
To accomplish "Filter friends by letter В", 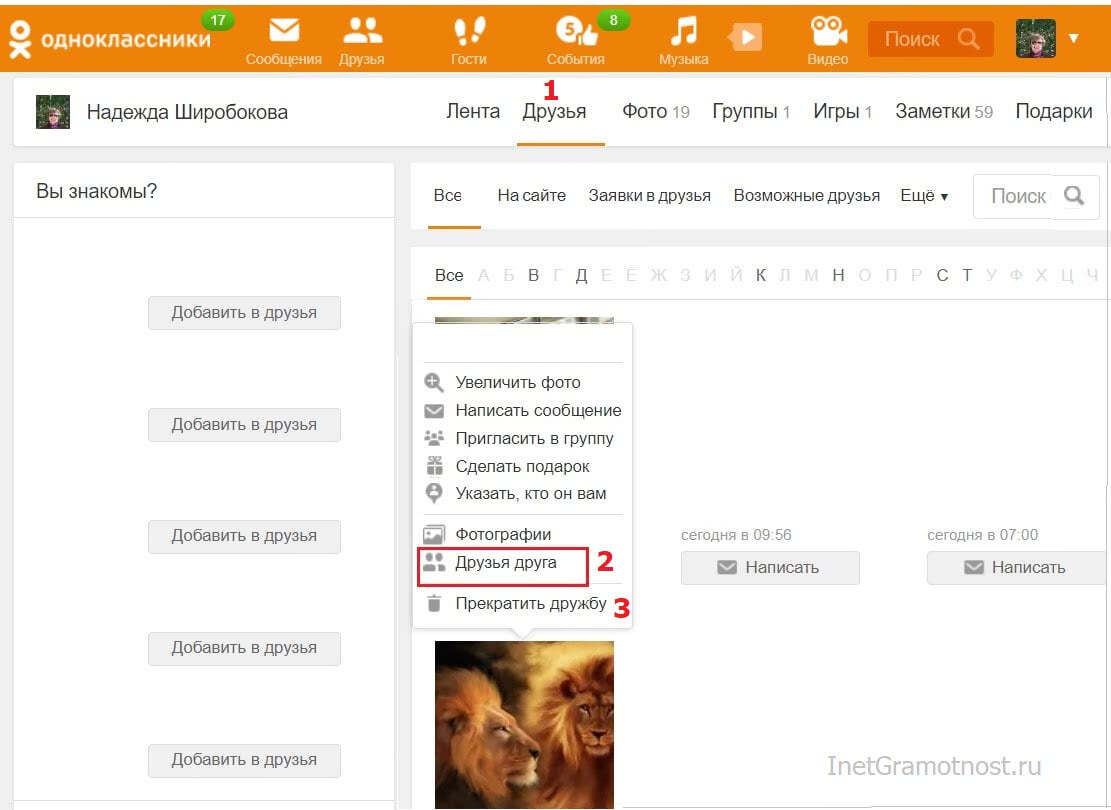I will pos(533,275).
